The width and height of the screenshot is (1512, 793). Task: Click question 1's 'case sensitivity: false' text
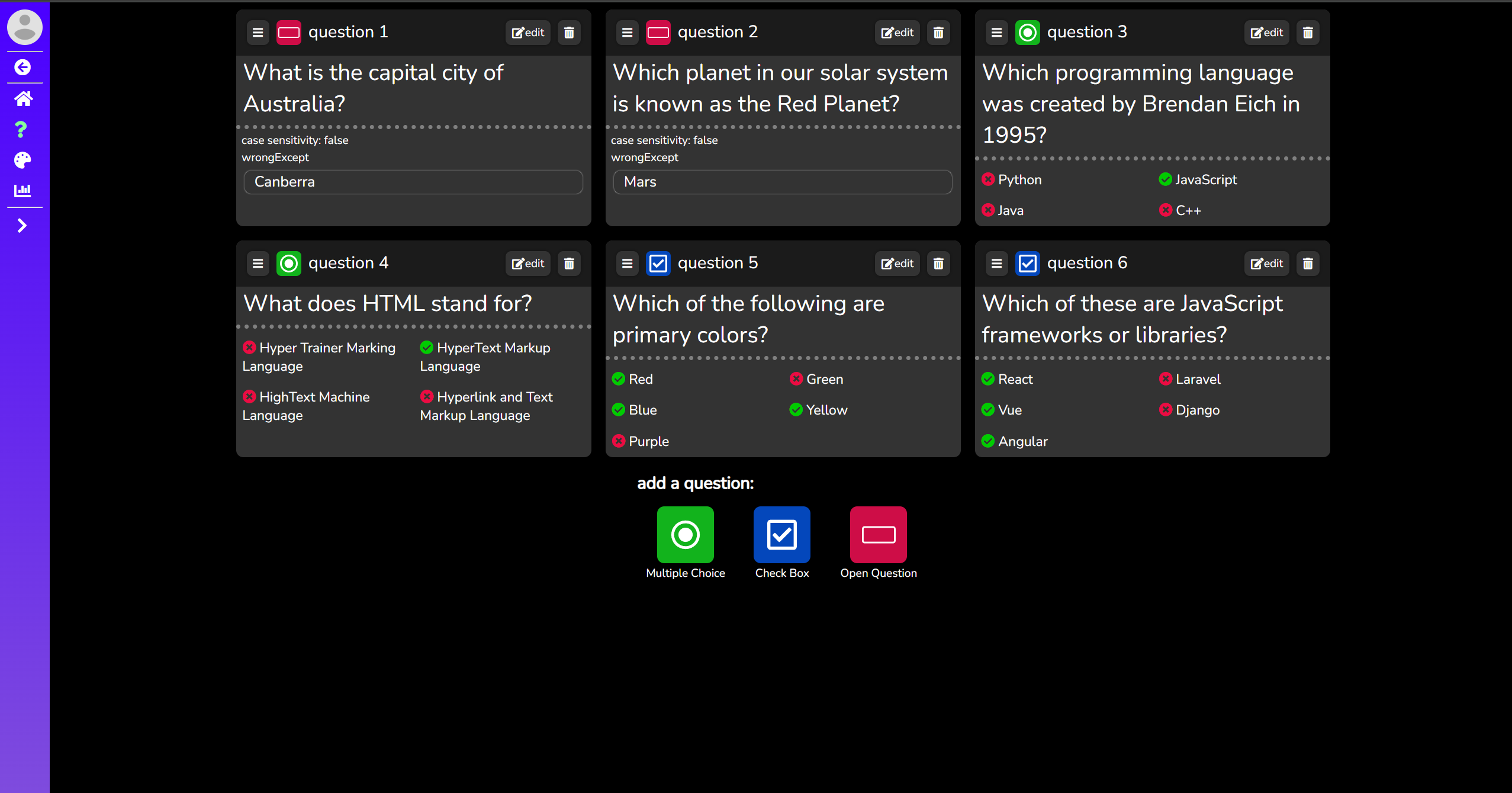click(x=295, y=140)
